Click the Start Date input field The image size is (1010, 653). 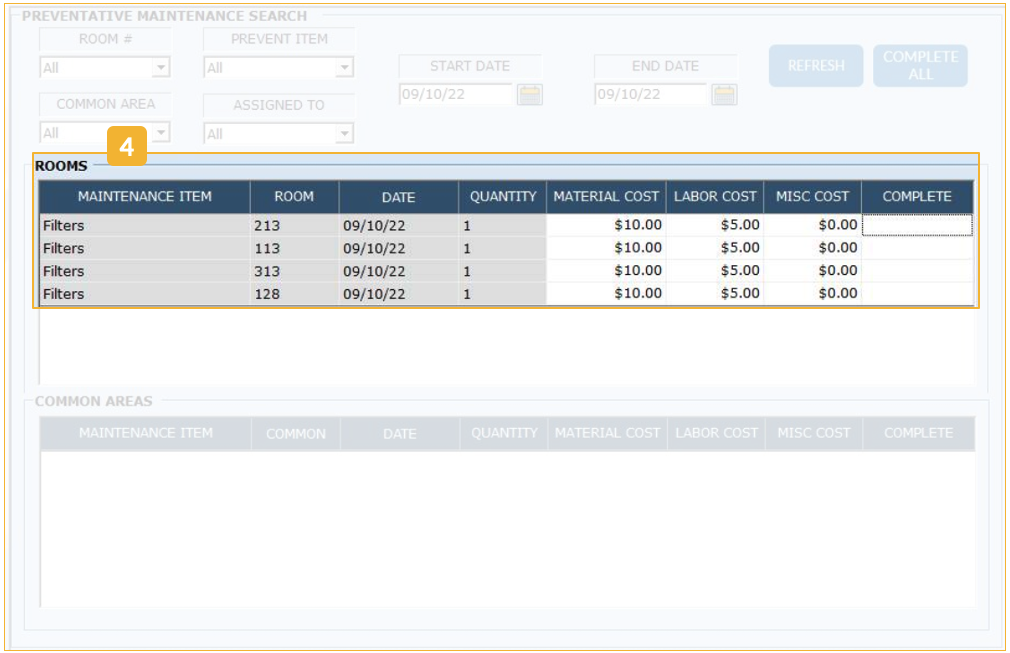[455, 95]
